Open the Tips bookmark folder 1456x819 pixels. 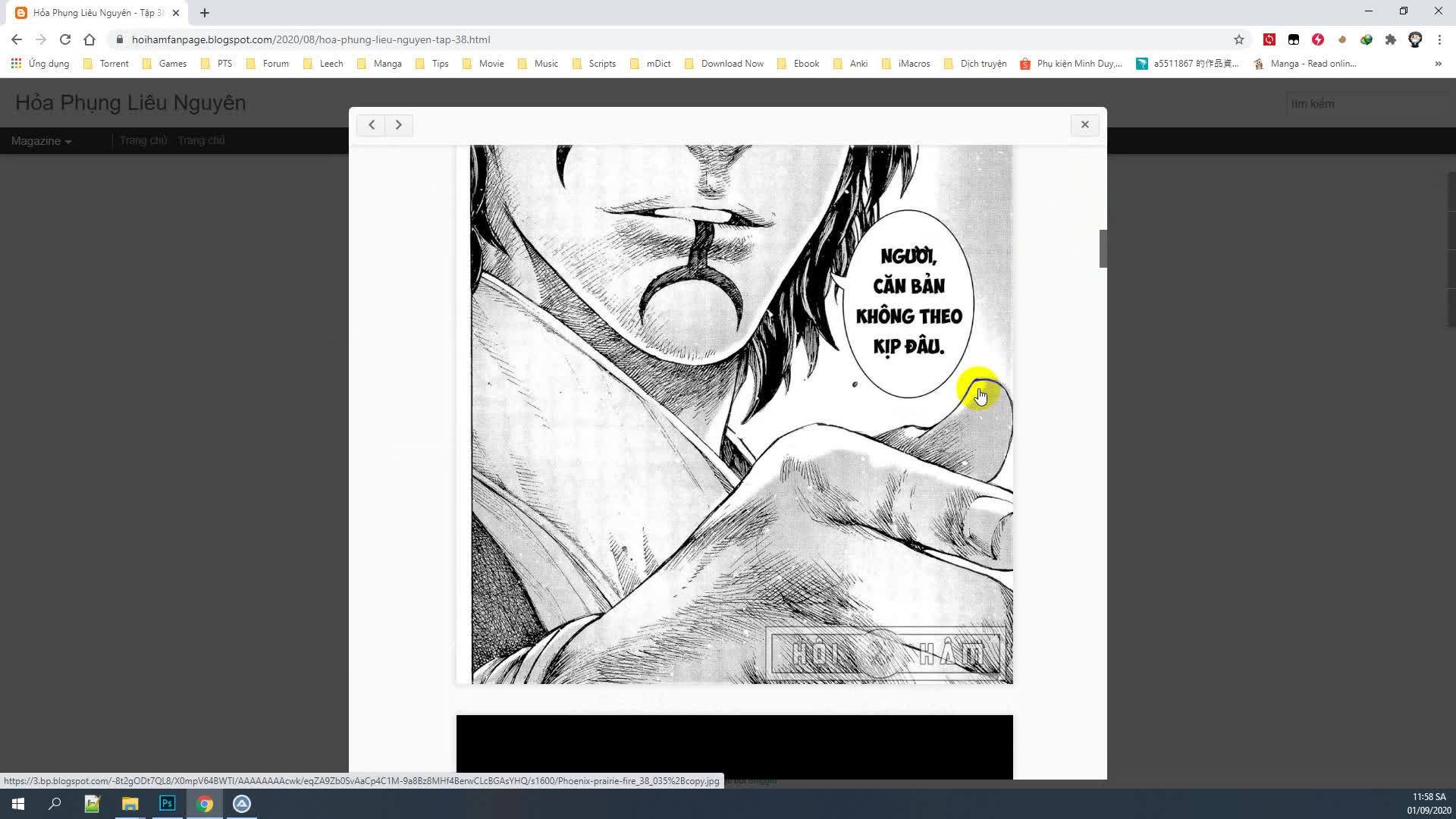[x=432, y=64]
